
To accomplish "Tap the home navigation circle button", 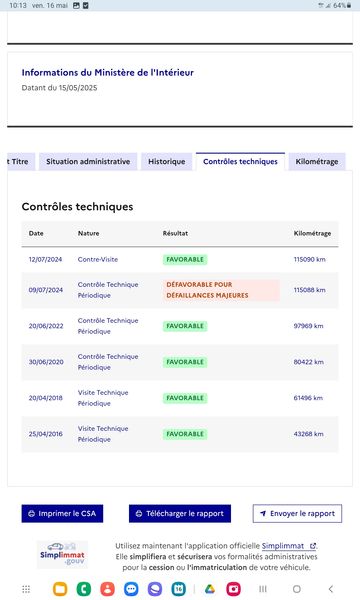I will 296,589.
